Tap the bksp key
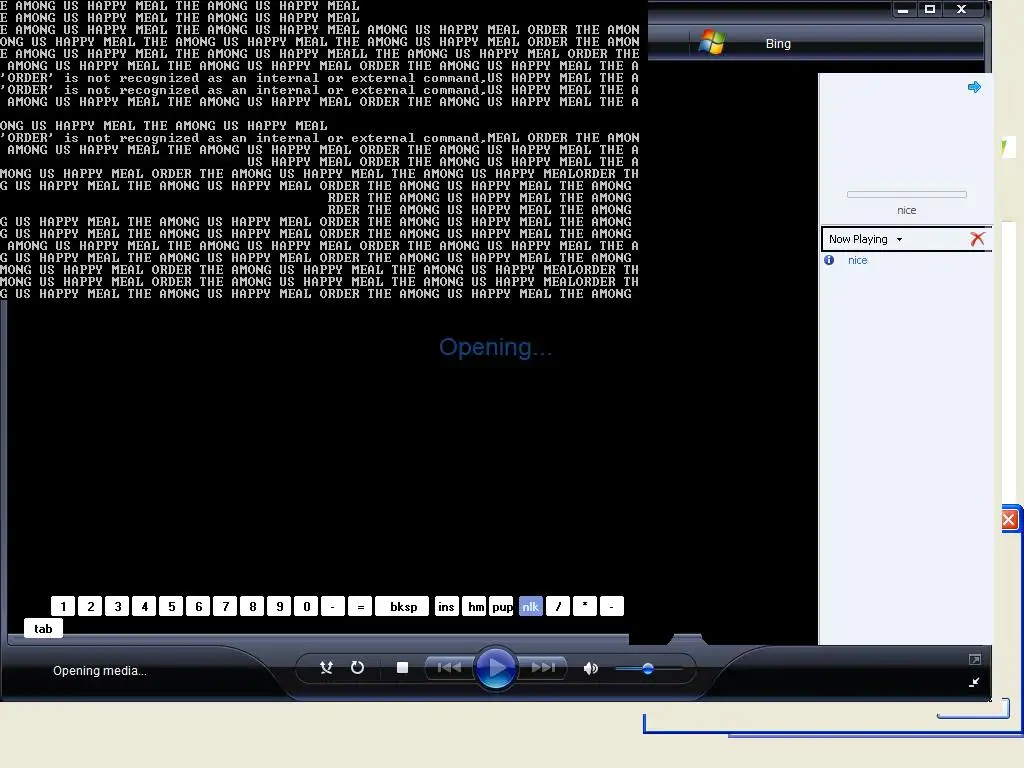The height and width of the screenshot is (768, 1024). (x=402, y=606)
